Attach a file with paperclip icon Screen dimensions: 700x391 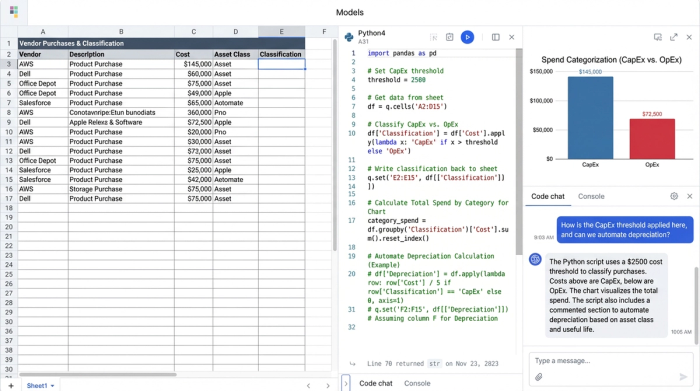coord(539,377)
